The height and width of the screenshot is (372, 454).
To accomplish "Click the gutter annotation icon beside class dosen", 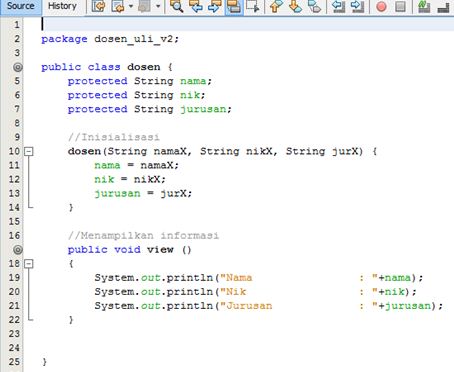I will (18, 67).
